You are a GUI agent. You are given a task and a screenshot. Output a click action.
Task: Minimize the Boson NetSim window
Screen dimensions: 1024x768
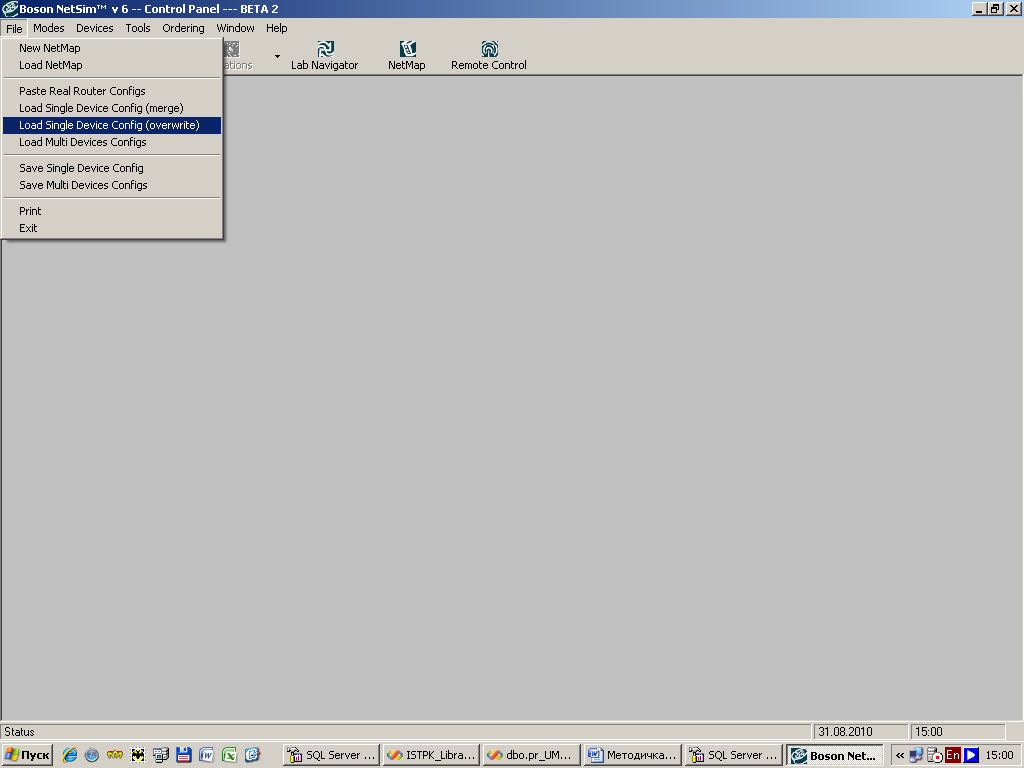point(979,9)
